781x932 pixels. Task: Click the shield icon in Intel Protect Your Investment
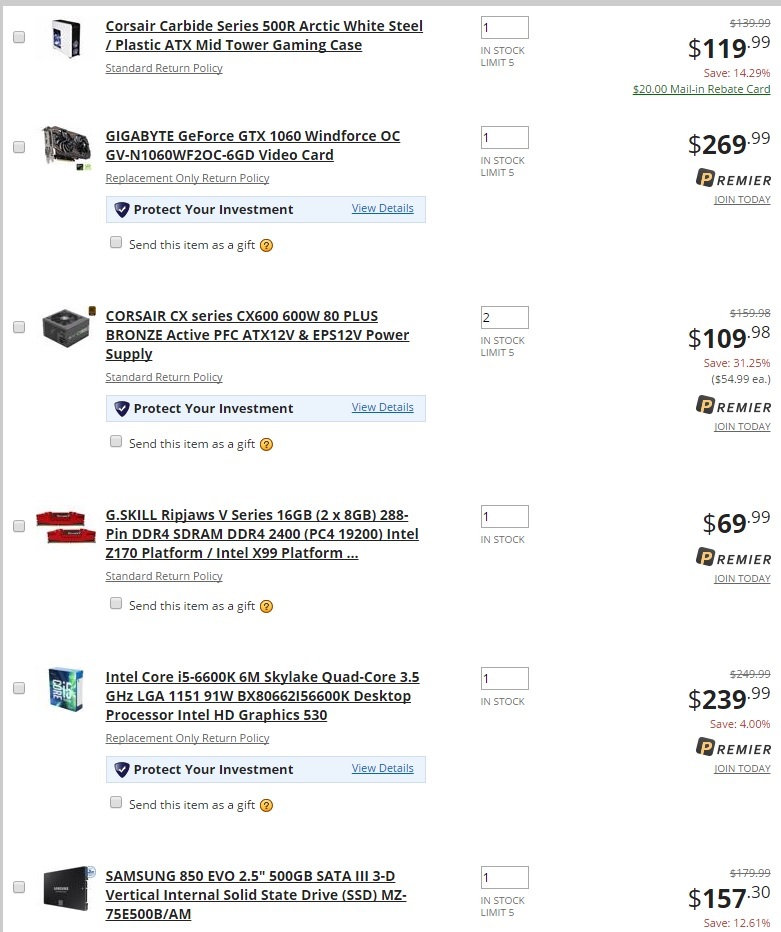click(122, 770)
